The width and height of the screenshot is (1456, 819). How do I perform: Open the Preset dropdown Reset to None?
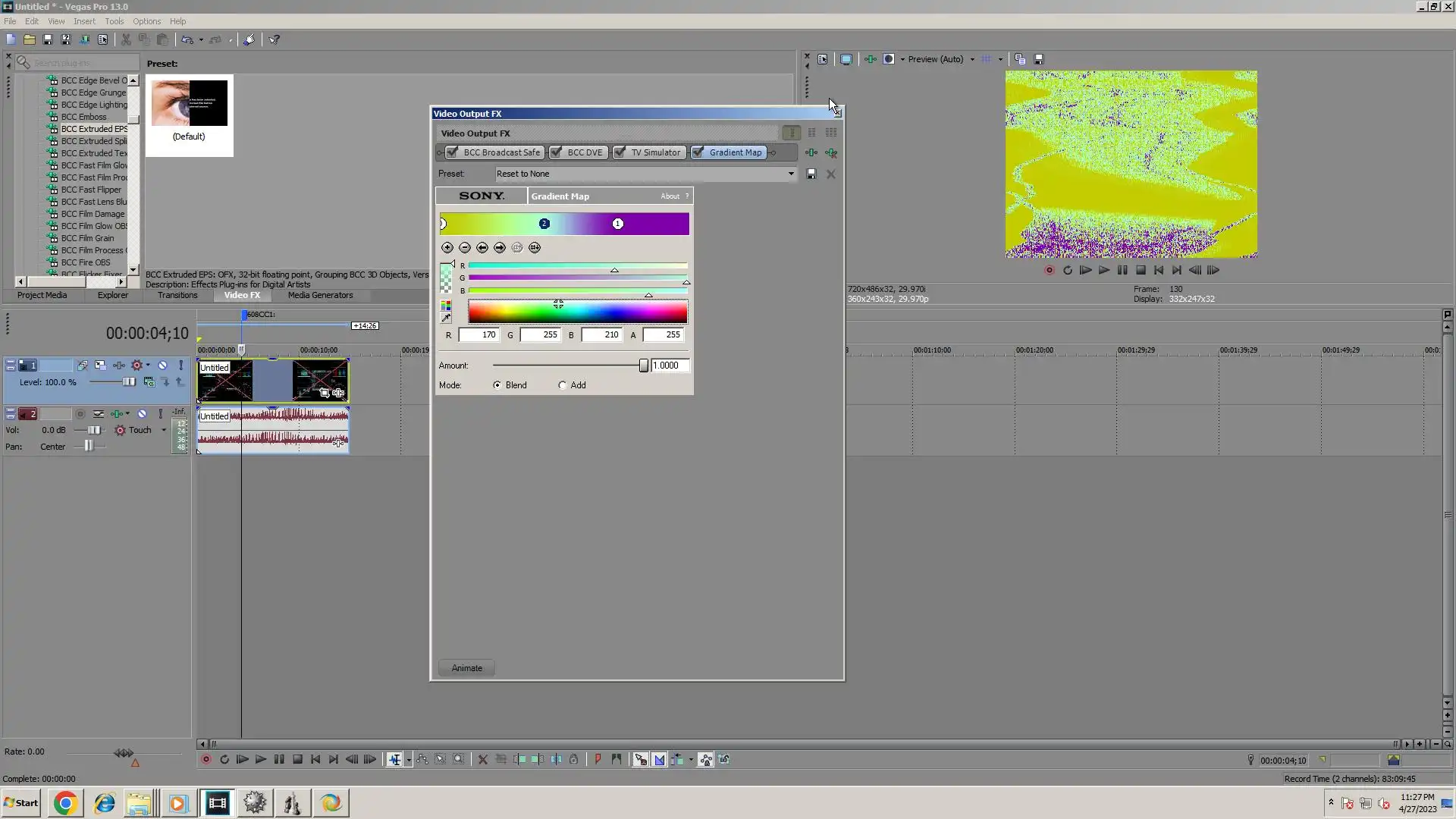click(791, 174)
